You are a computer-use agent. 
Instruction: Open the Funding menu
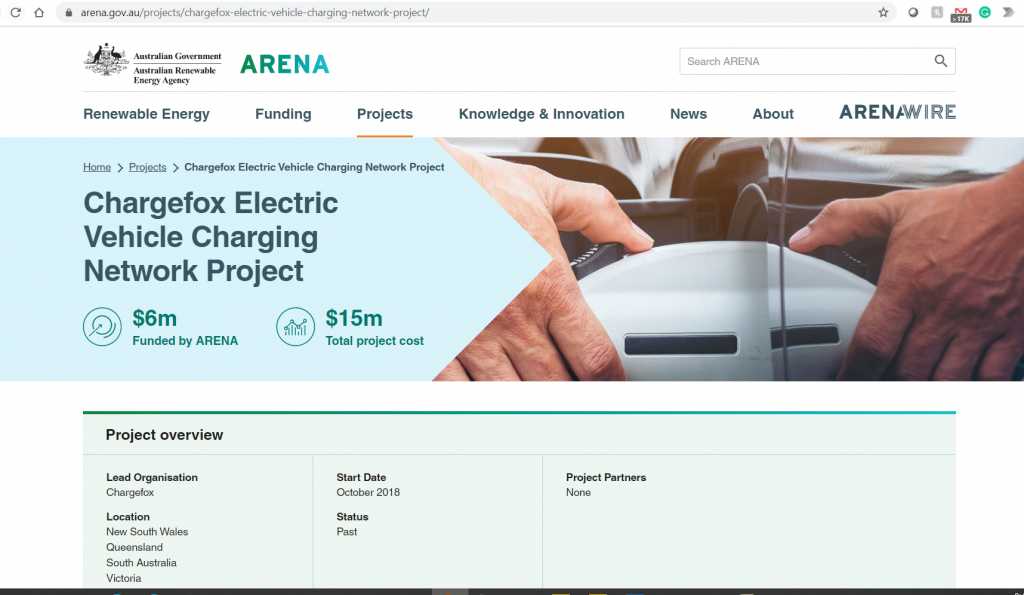(x=283, y=114)
